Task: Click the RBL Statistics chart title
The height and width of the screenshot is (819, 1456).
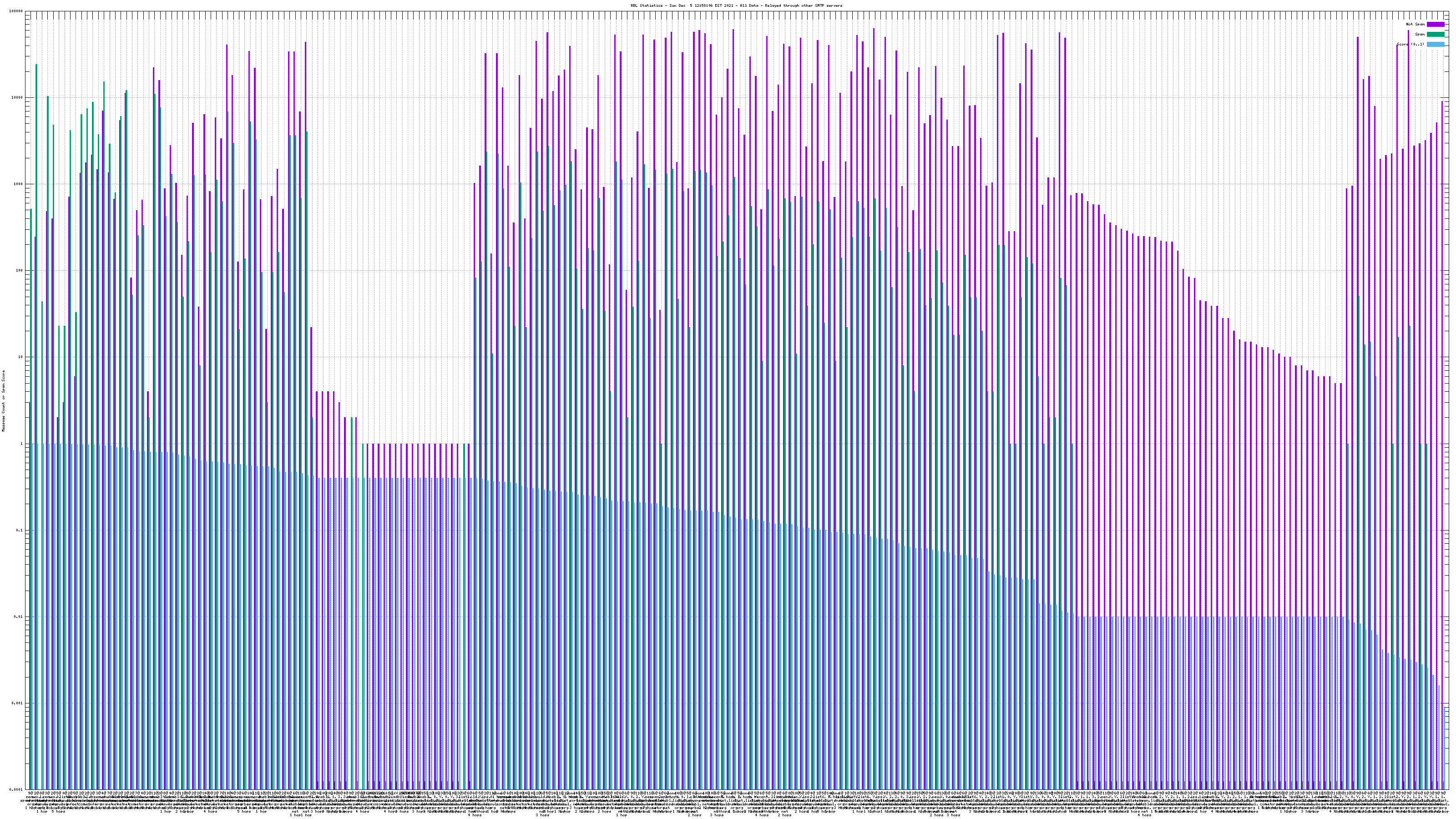Action: (x=736, y=5)
